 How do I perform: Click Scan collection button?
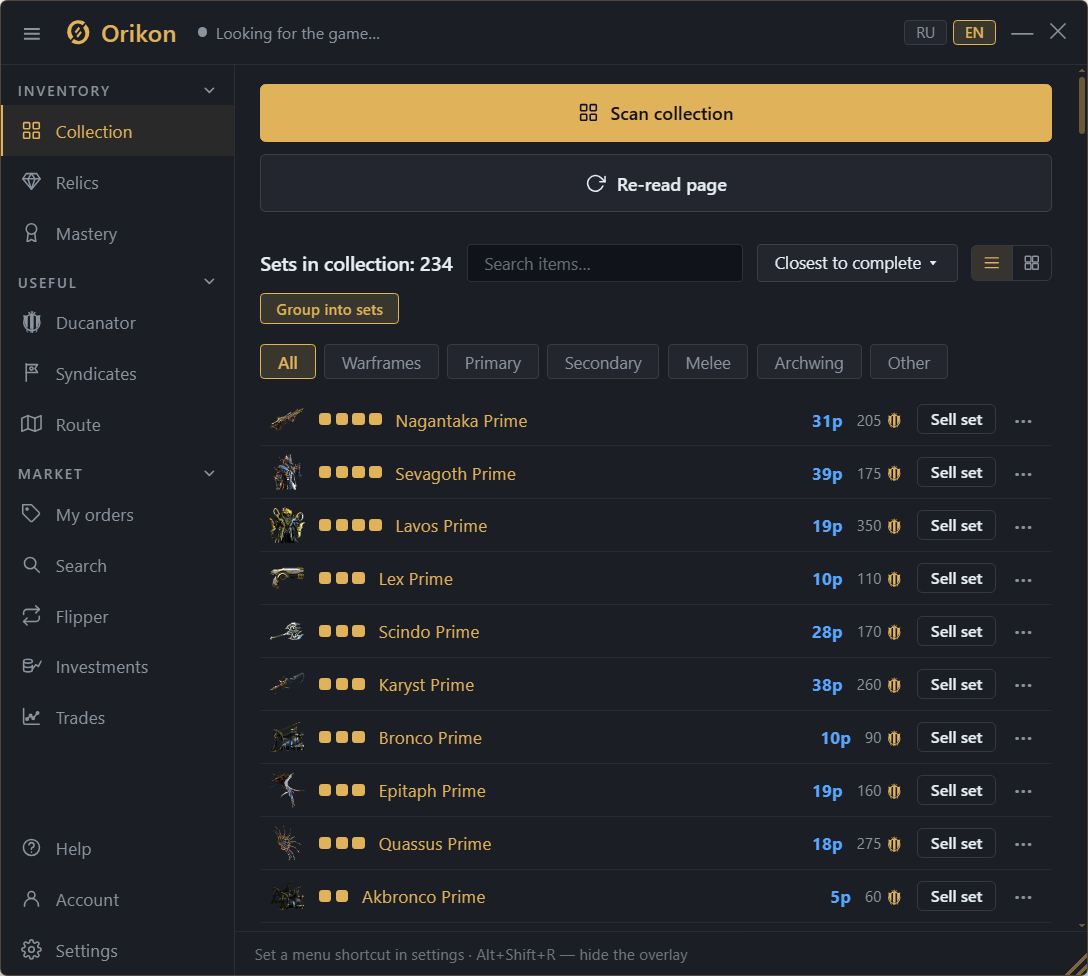(x=656, y=113)
